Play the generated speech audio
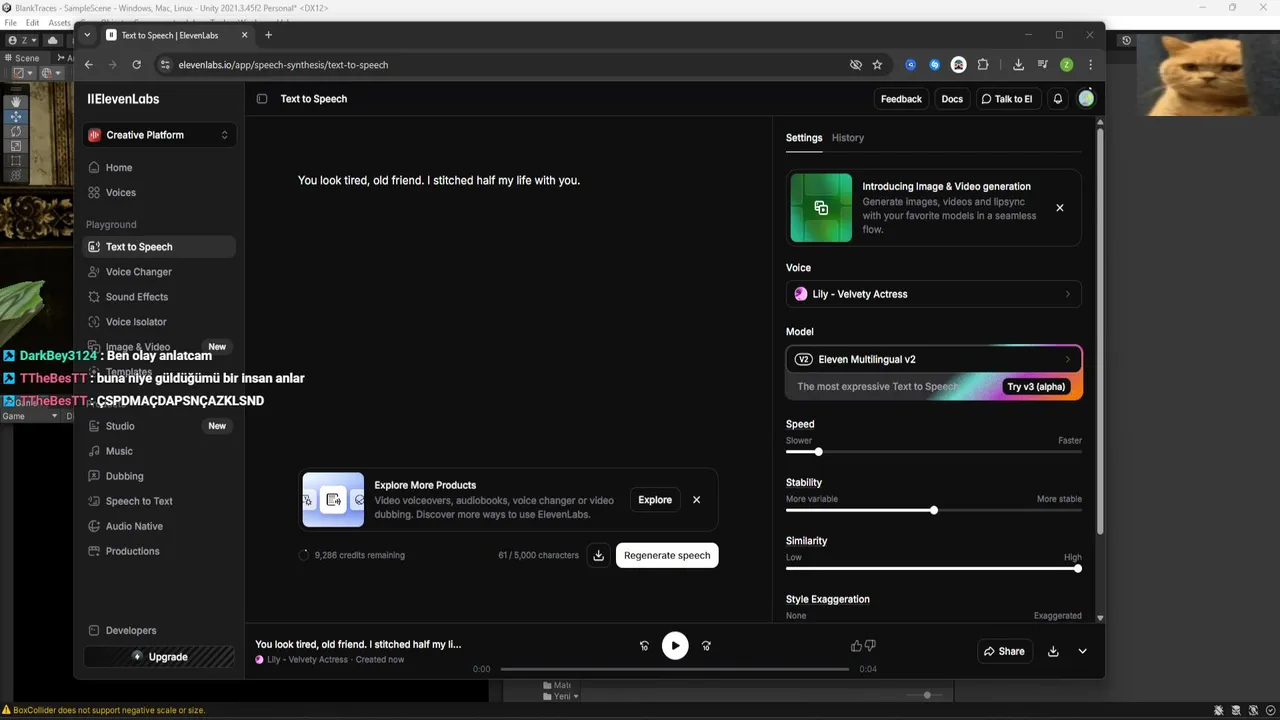This screenshot has width=1280, height=720. click(x=675, y=646)
